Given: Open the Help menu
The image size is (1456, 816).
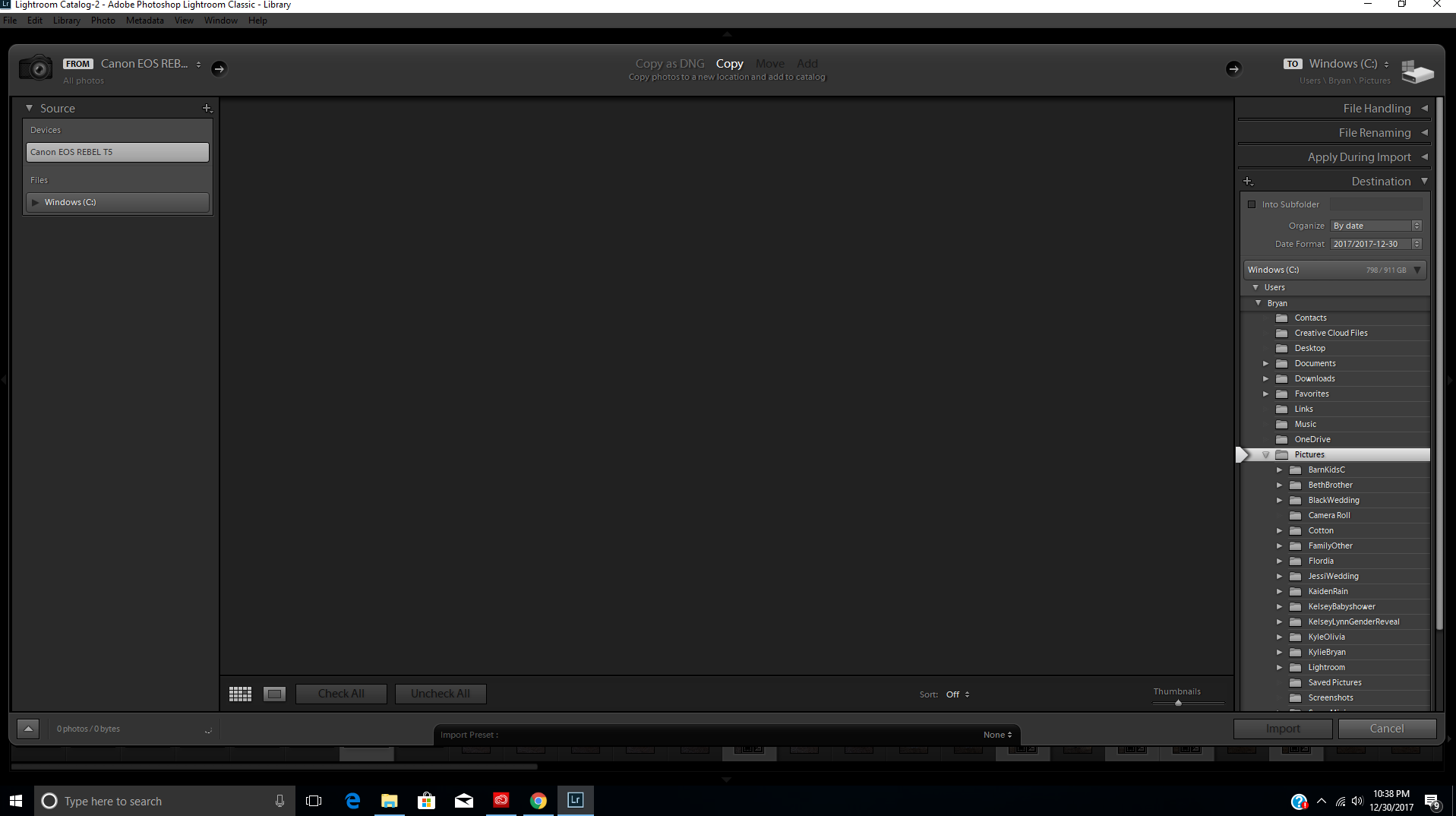Looking at the screenshot, I should pos(257,21).
